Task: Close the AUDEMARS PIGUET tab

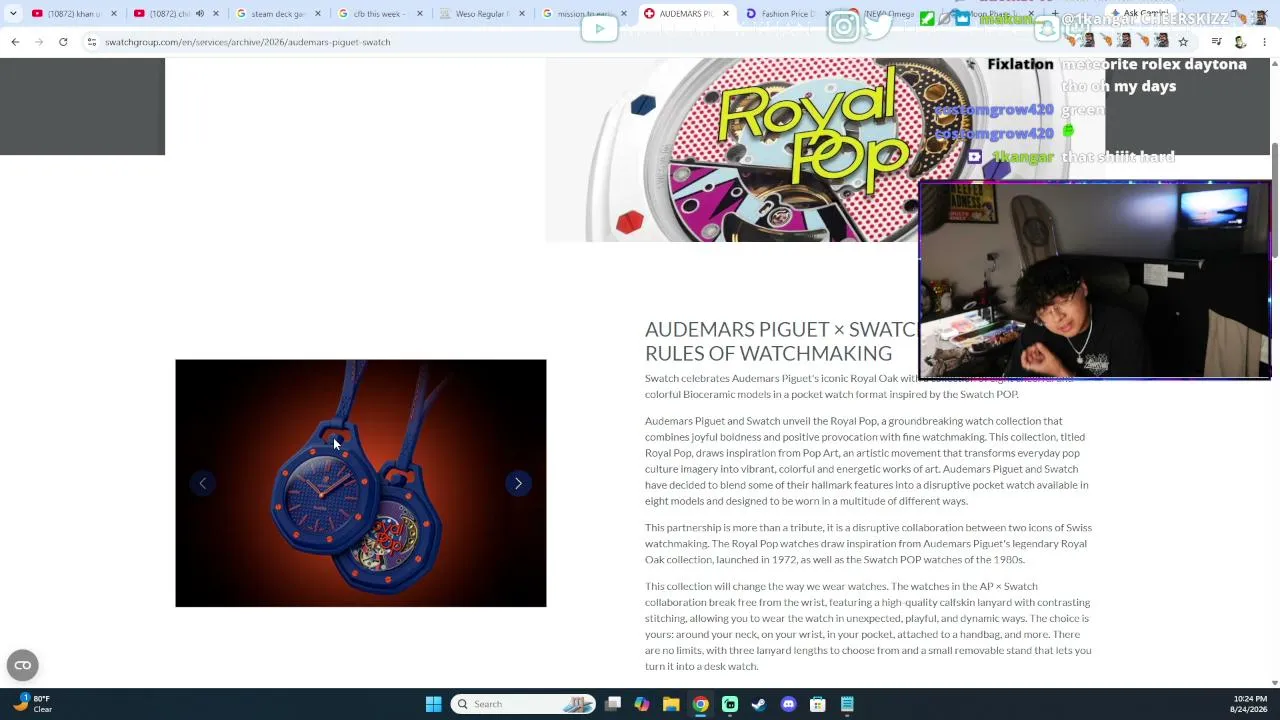Action: [726, 14]
